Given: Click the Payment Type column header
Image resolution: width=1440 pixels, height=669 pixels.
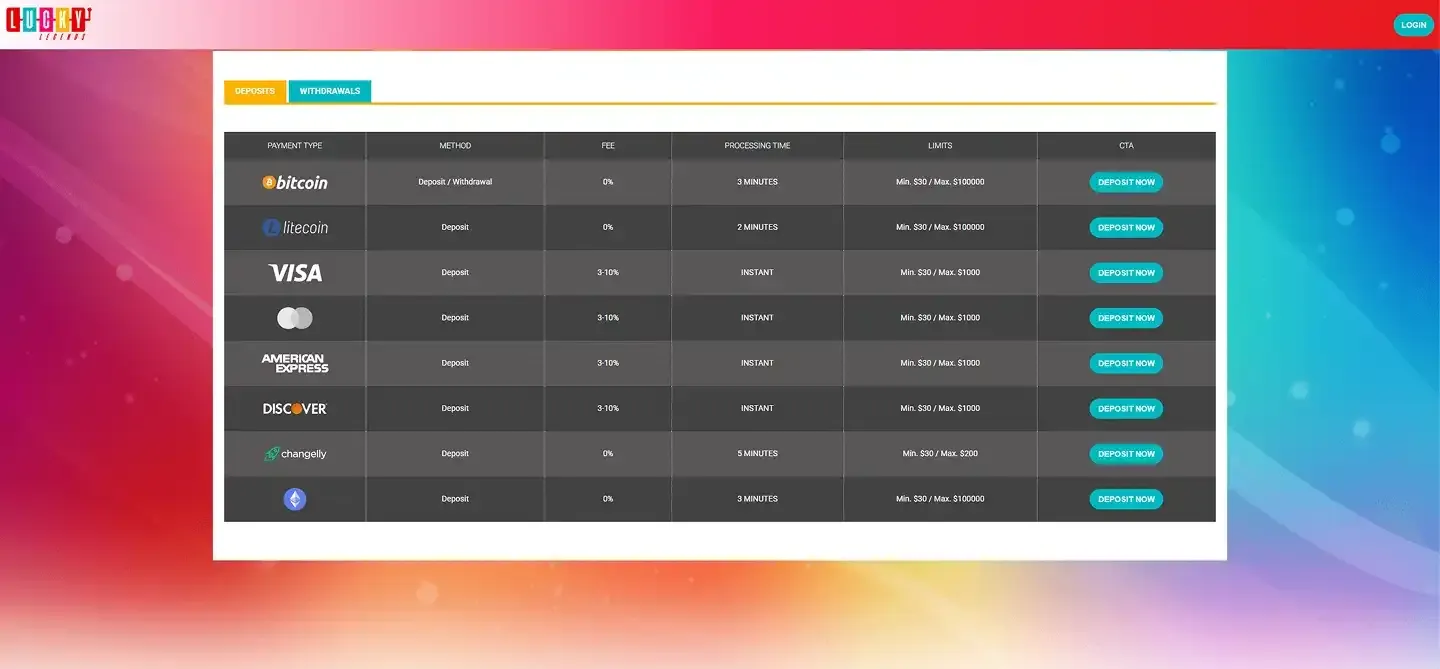Looking at the screenshot, I should (295, 146).
